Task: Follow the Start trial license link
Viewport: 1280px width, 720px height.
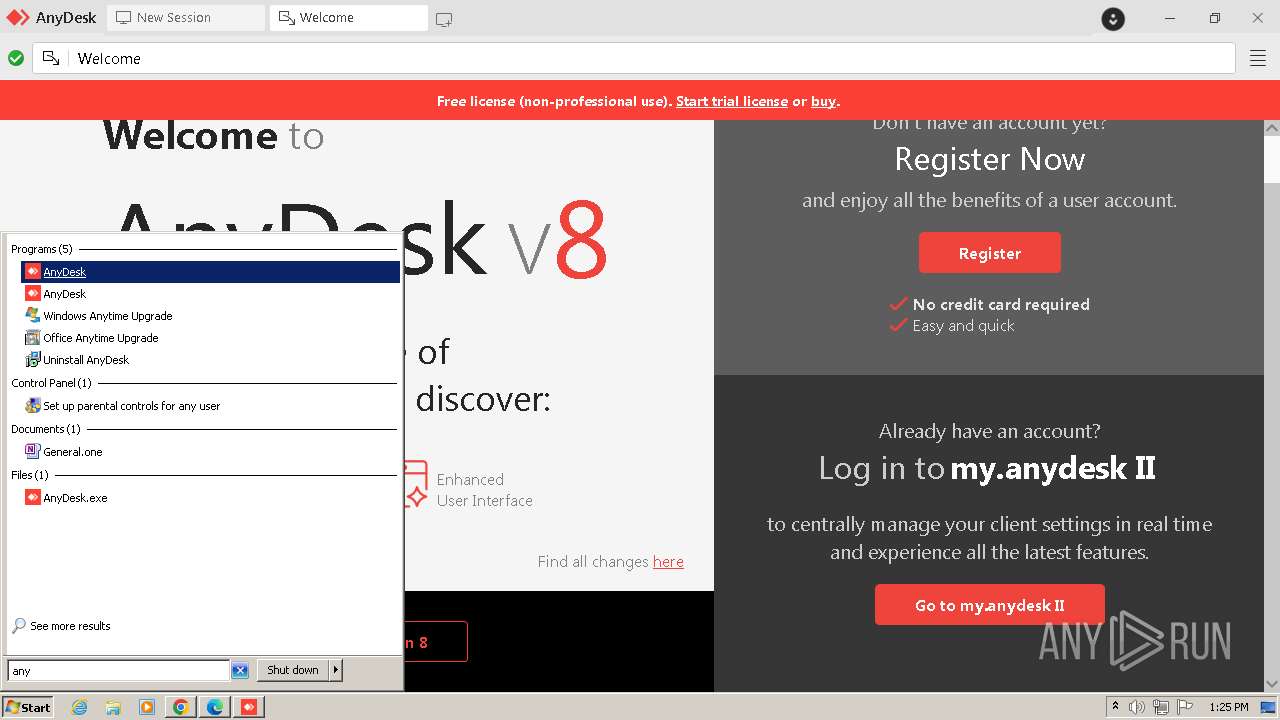Action: pyautogui.click(x=732, y=101)
